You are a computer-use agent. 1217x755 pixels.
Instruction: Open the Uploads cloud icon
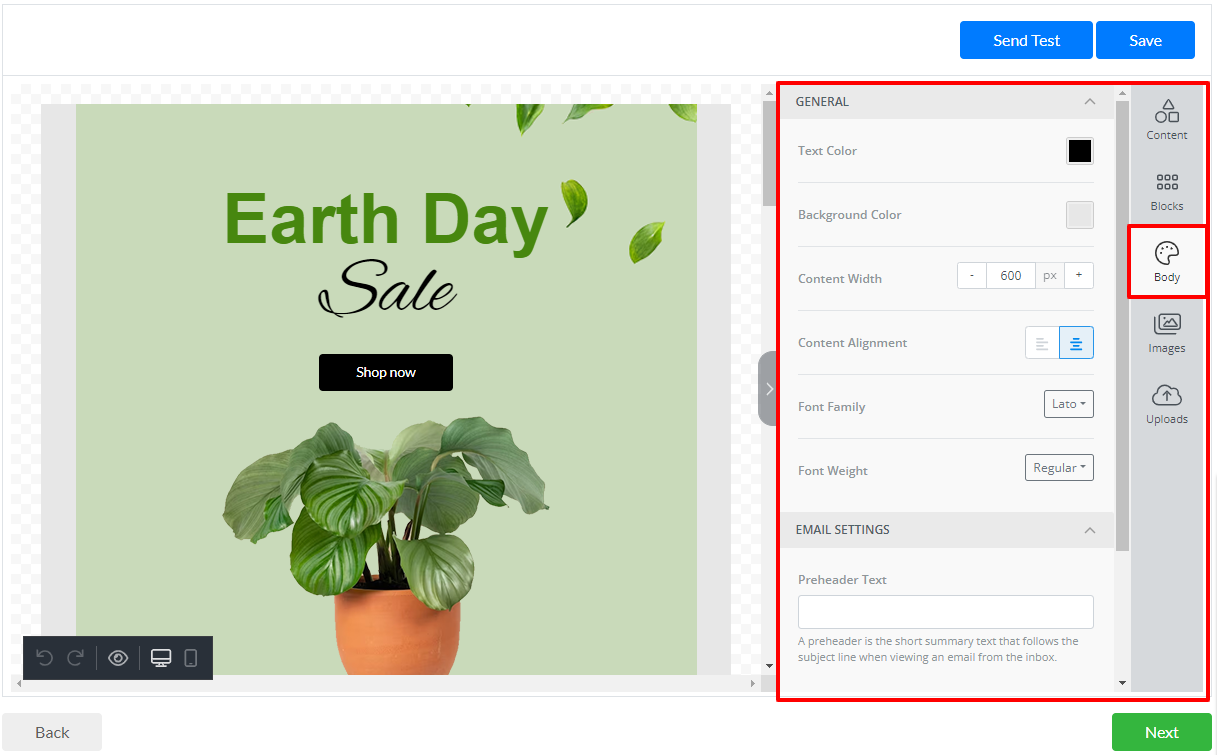click(1166, 404)
